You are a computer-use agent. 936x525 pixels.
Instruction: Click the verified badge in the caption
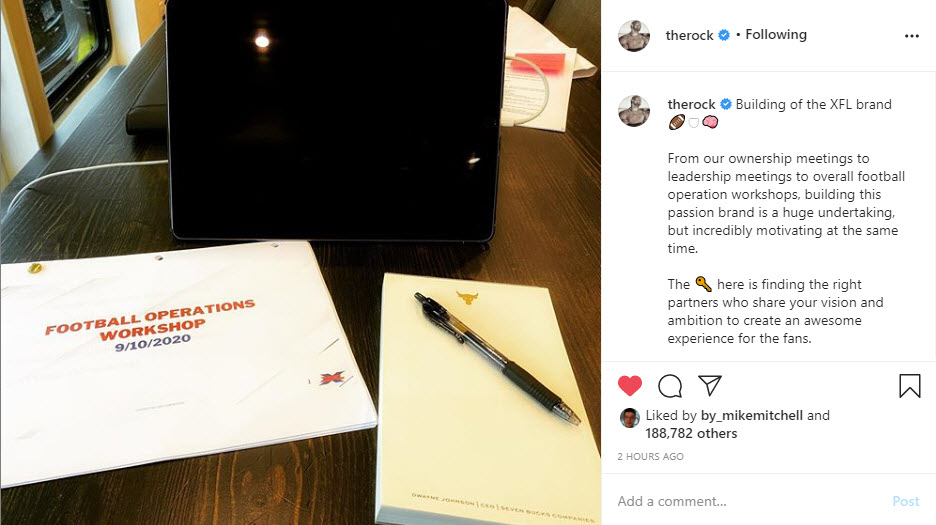click(x=726, y=105)
